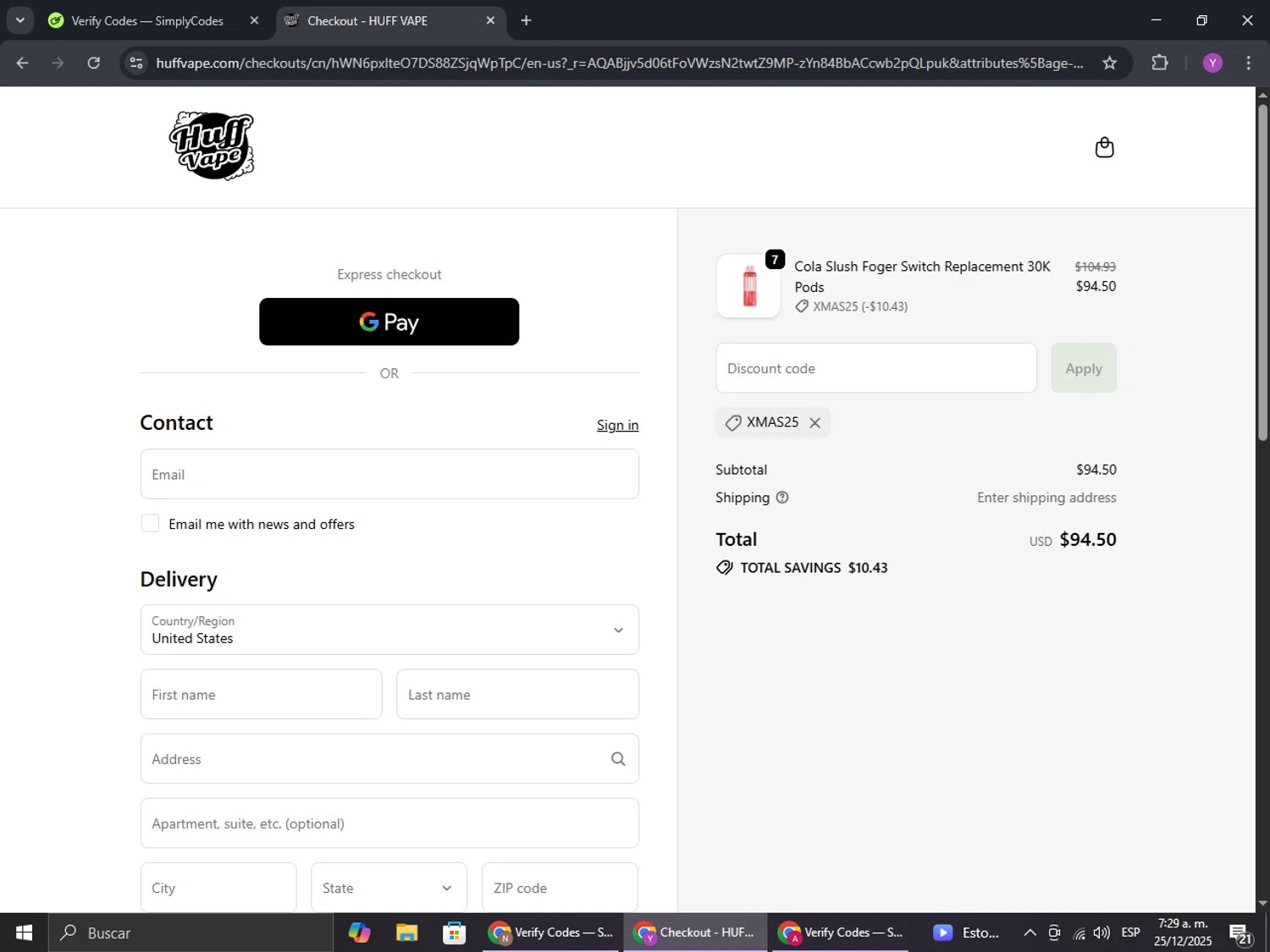This screenshot has height=952, width=1270.
Task: Open the first Verify Codes taskbar window
Action: pyautogui.click(x=551, y=933)
